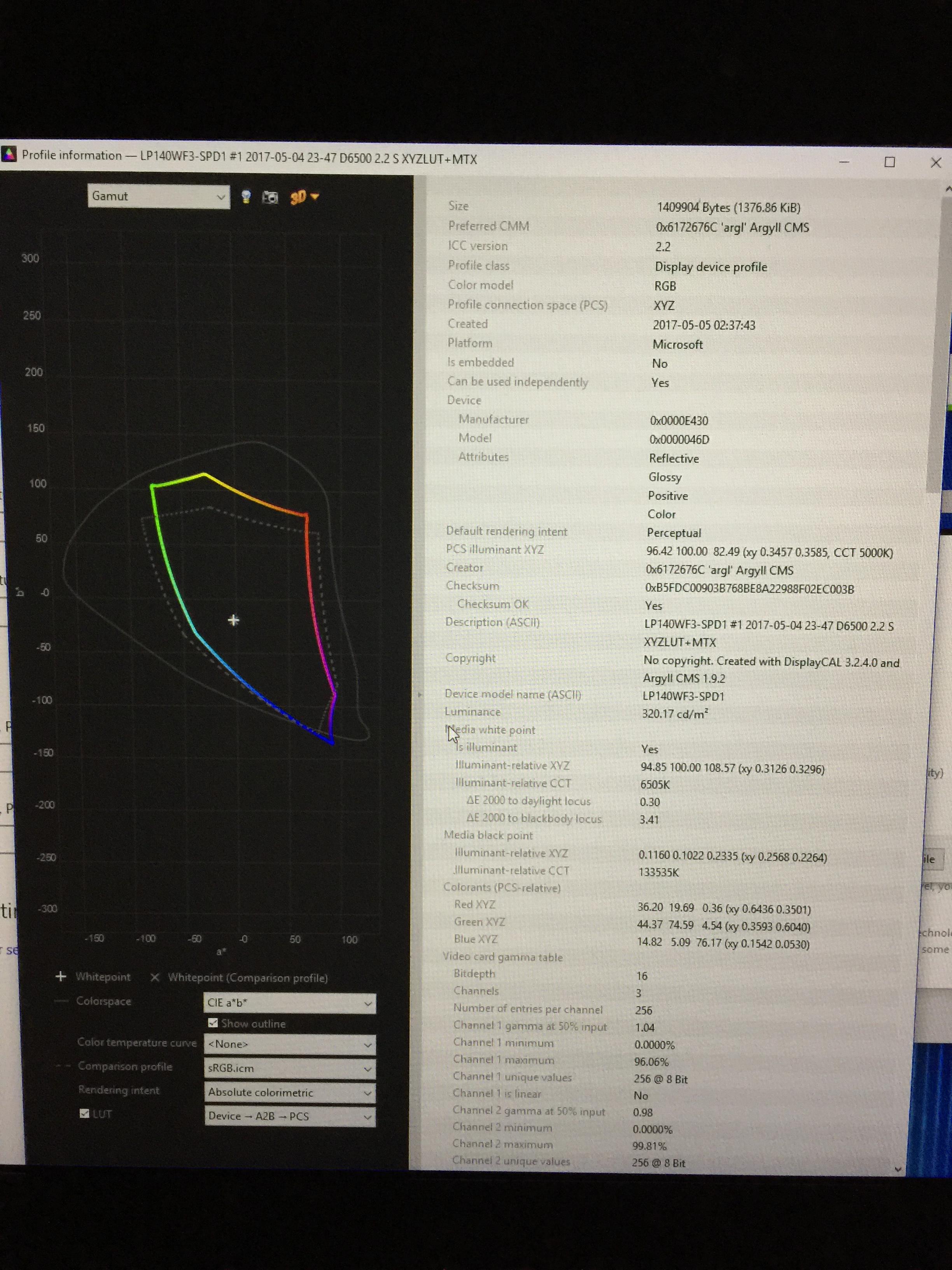Click the Whitepoint (Comparison profile) legend label
Viewport: 952px width, 1270px height.
tap(248, 978)
